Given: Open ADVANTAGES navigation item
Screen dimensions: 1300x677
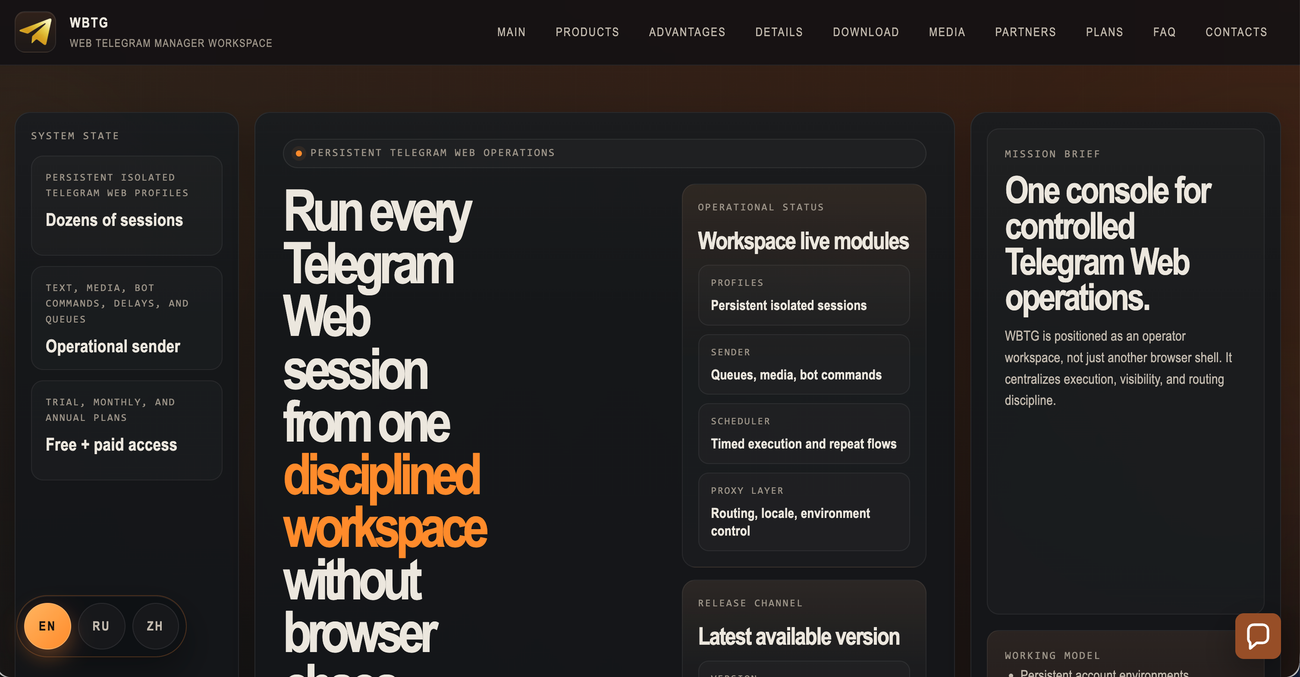Looking at the screenshot, I should tap(687, 32).
